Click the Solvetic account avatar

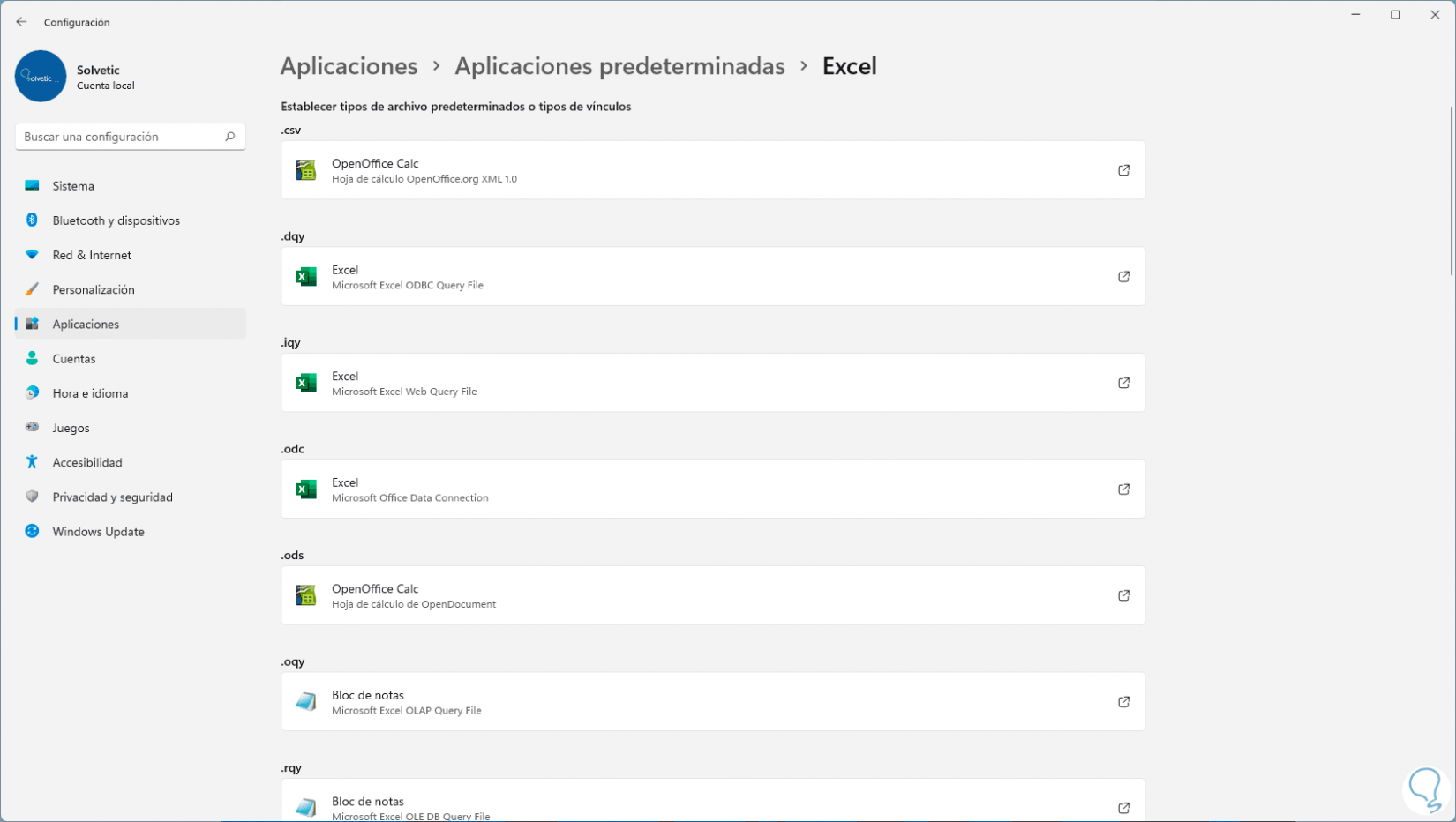tap(41, 77)
